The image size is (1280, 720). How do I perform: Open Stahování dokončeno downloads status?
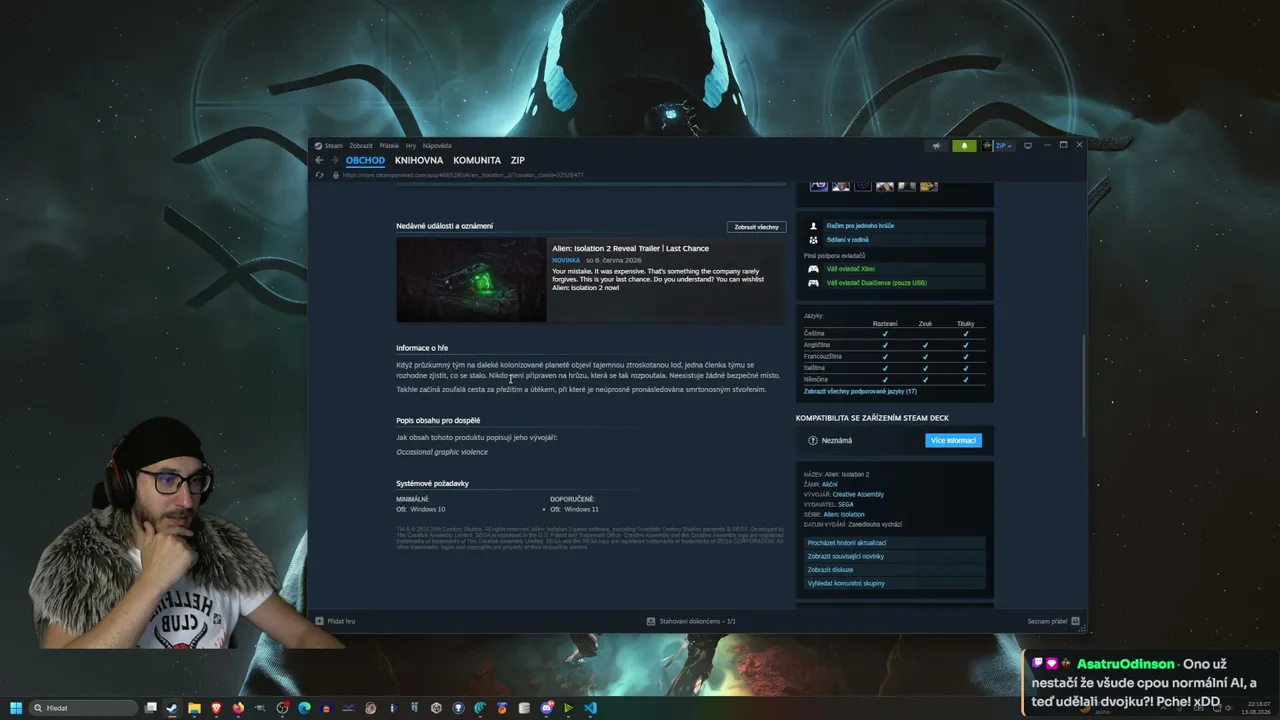point(698,621)
